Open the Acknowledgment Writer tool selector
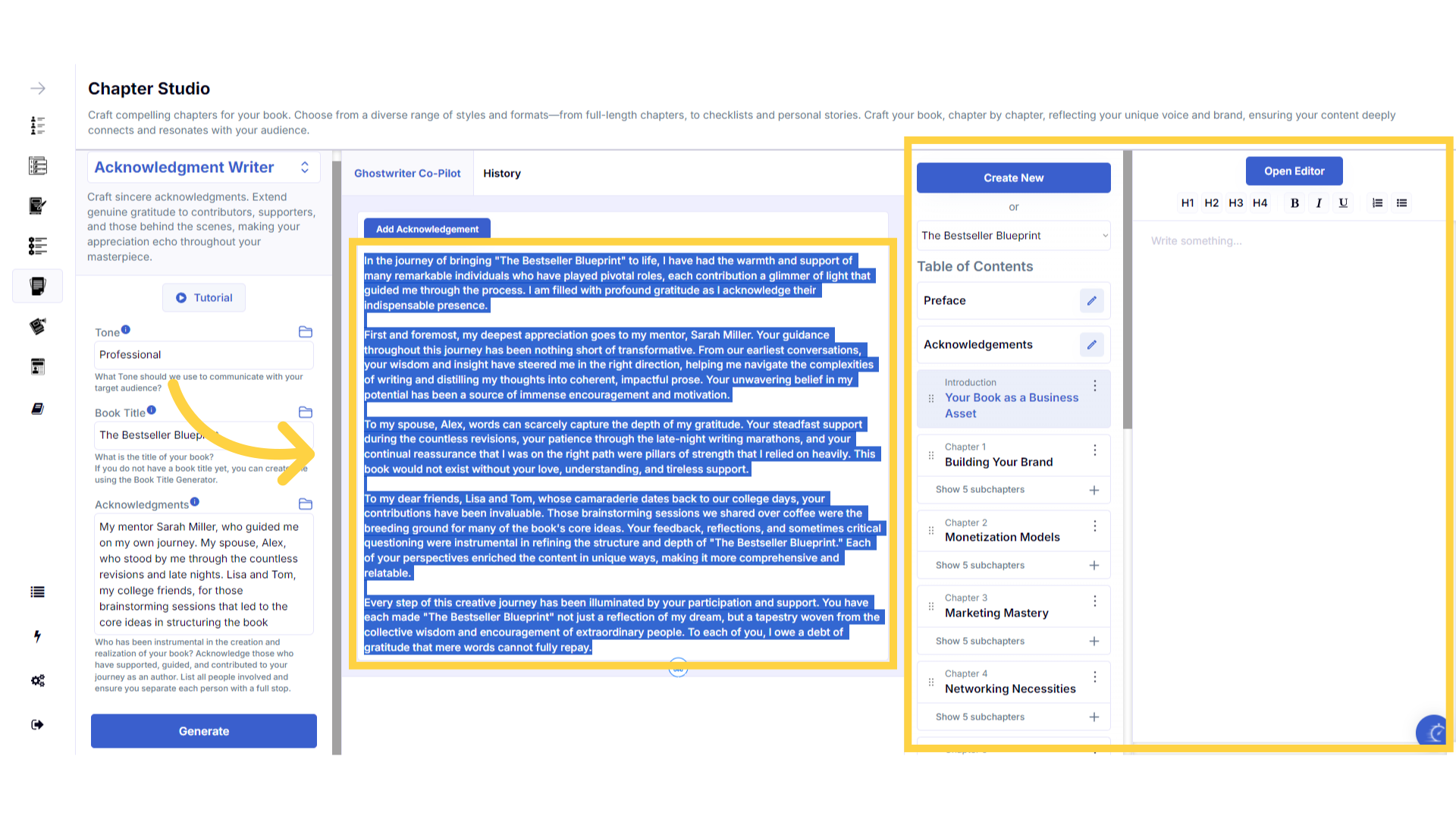The image size is (1456, 819). coord(203,168)
